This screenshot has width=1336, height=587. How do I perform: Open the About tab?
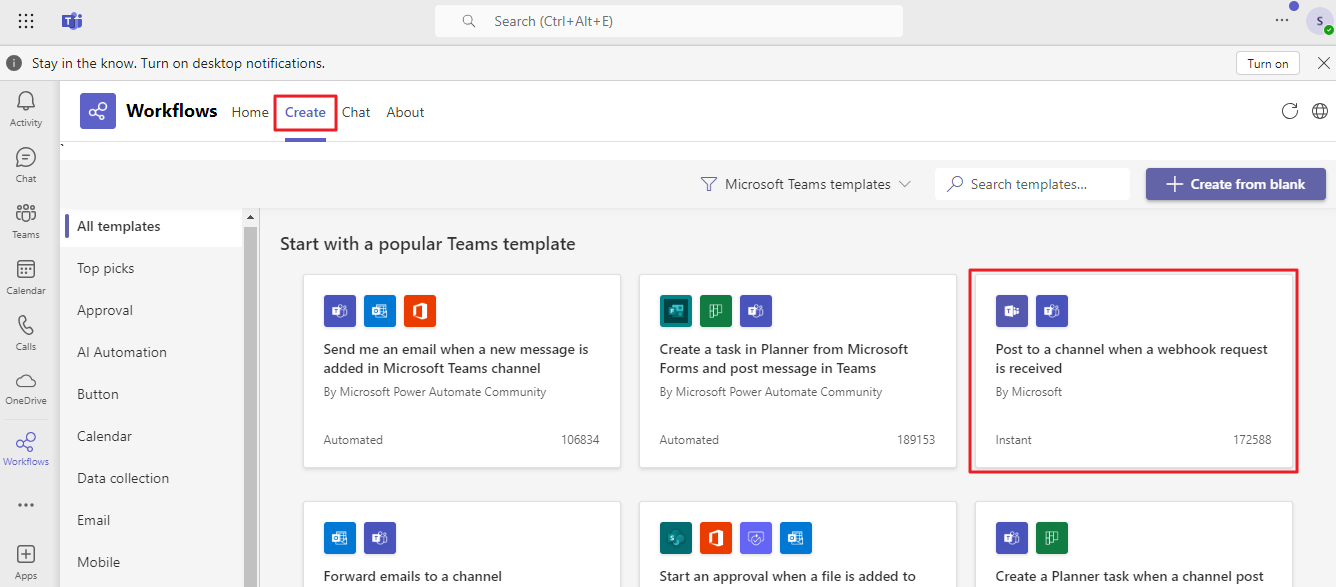click(405, 112)
